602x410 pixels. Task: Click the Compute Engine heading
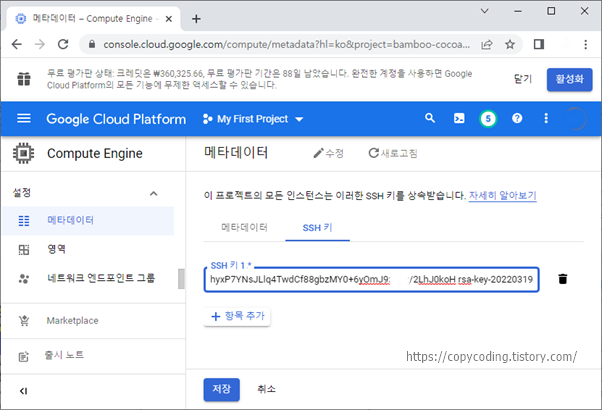pyautogui.click(x=94, y=154)
